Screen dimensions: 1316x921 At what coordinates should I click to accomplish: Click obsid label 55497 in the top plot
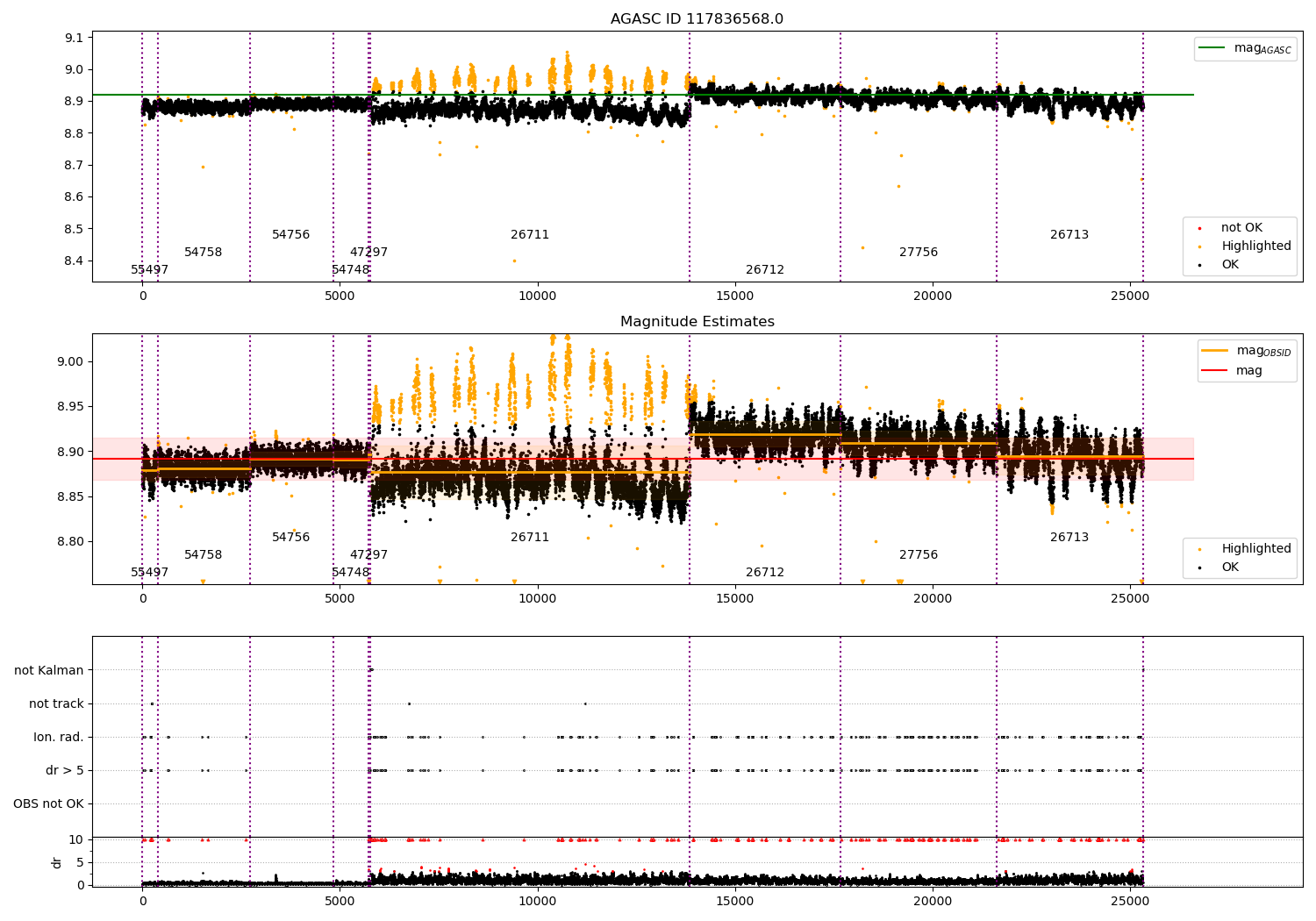click(x=149, y=270)
